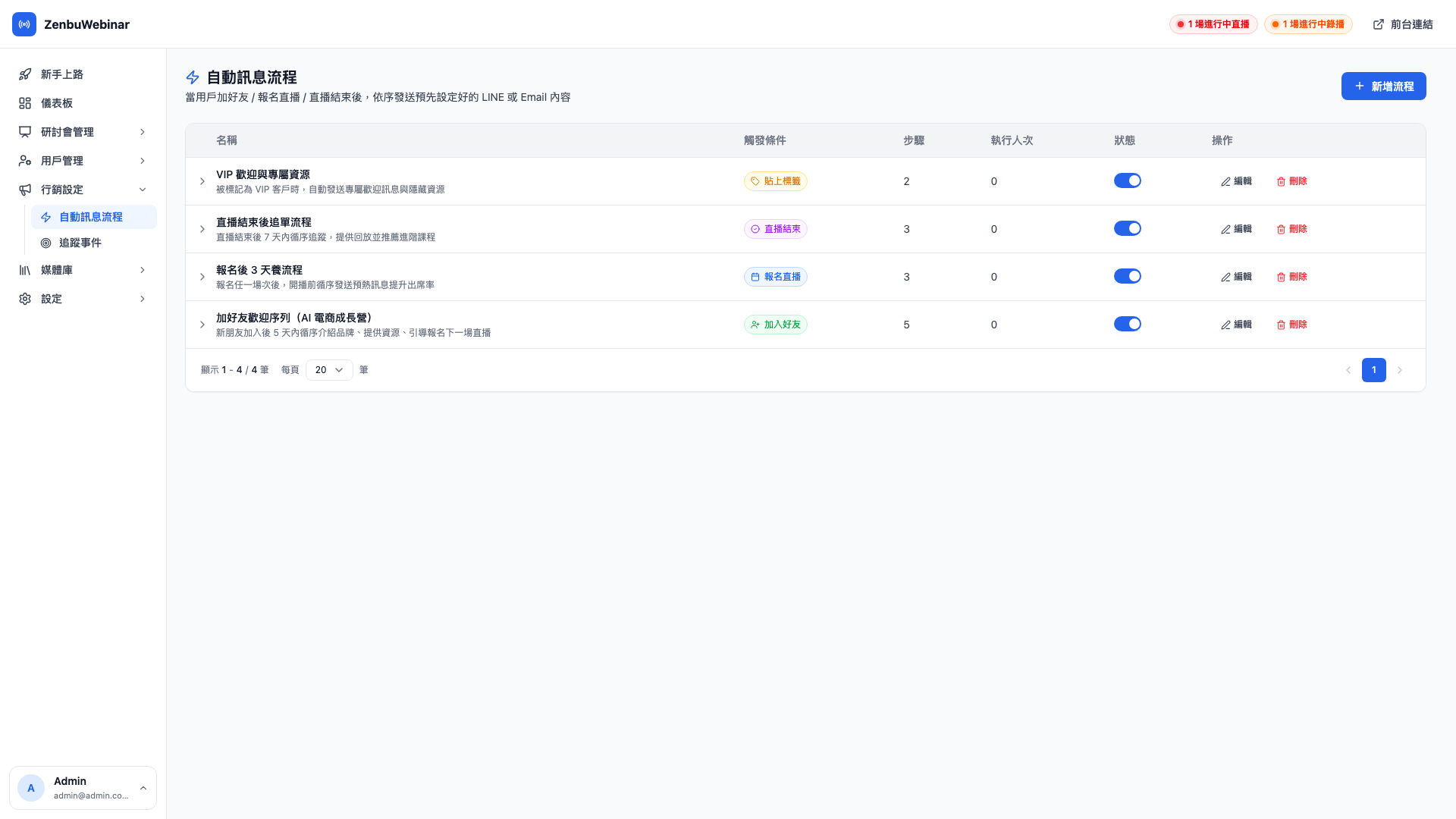Image resolution: width=1456 pixels, height=819 pixels.
Task: Click the pencil edit icon for VIP 歡迎與專屬資源
Action: click(x=1225, y=182)
